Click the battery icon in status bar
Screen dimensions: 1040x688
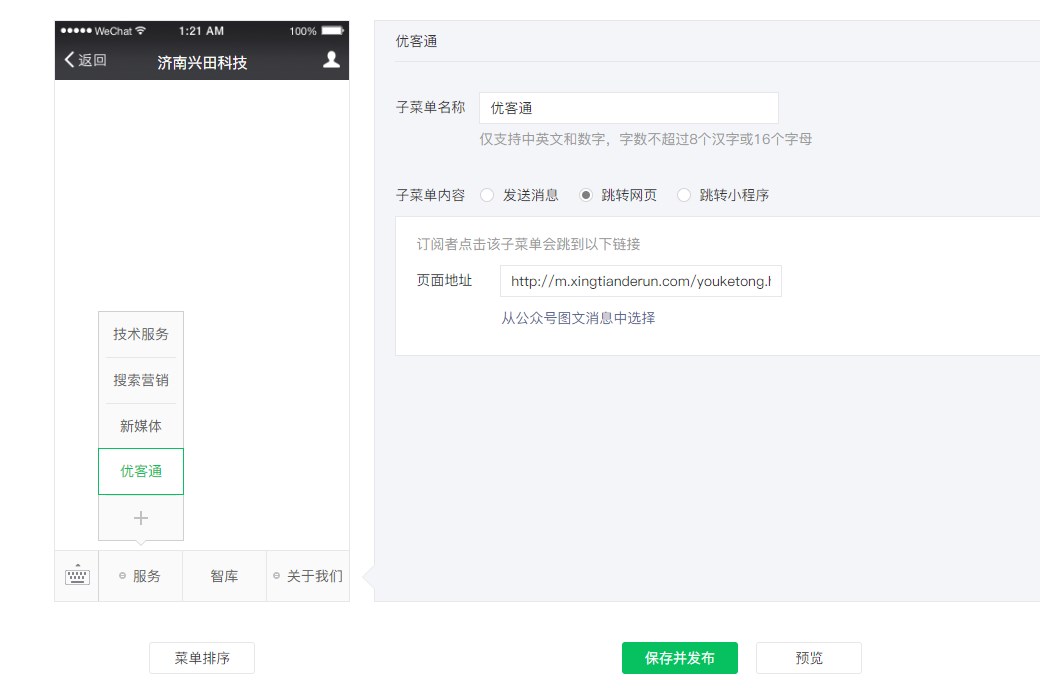click(x=332, y=31)
